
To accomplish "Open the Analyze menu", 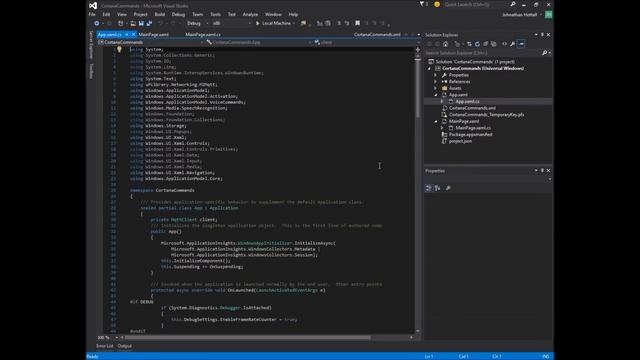I will 250,14.
